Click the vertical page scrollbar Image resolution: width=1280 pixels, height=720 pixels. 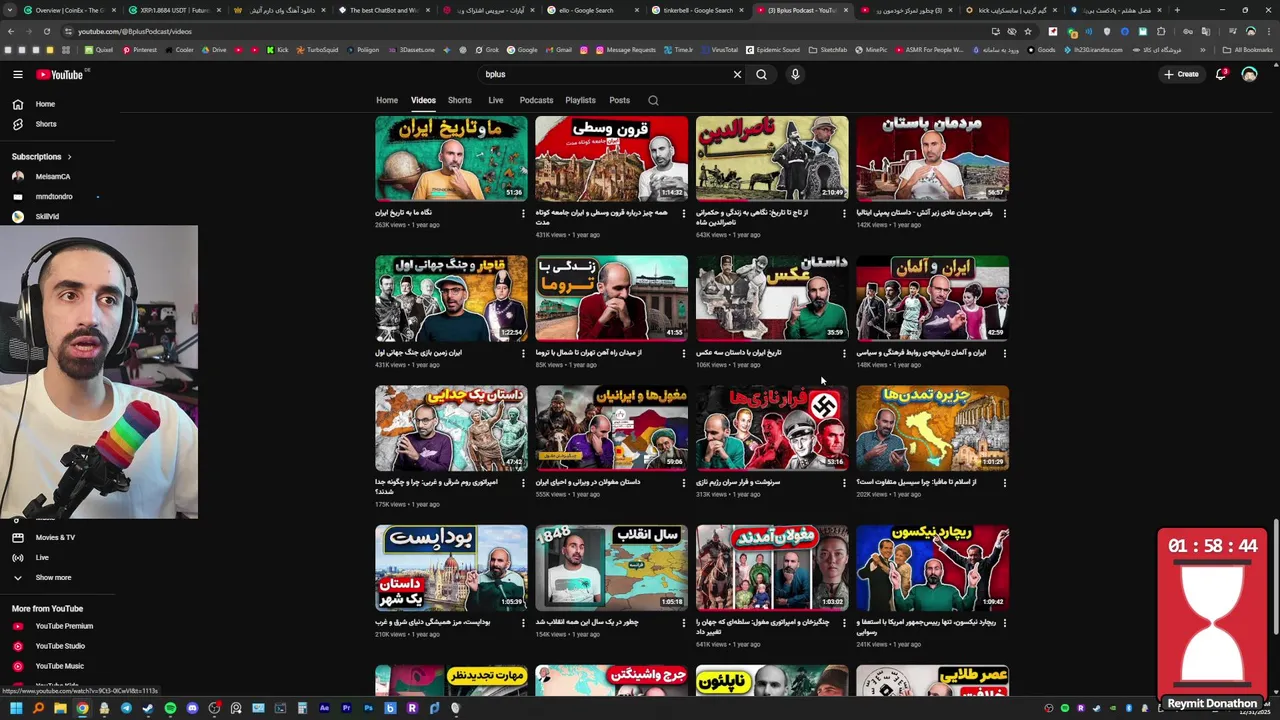pyautogui.click(x=1275, y=576)
